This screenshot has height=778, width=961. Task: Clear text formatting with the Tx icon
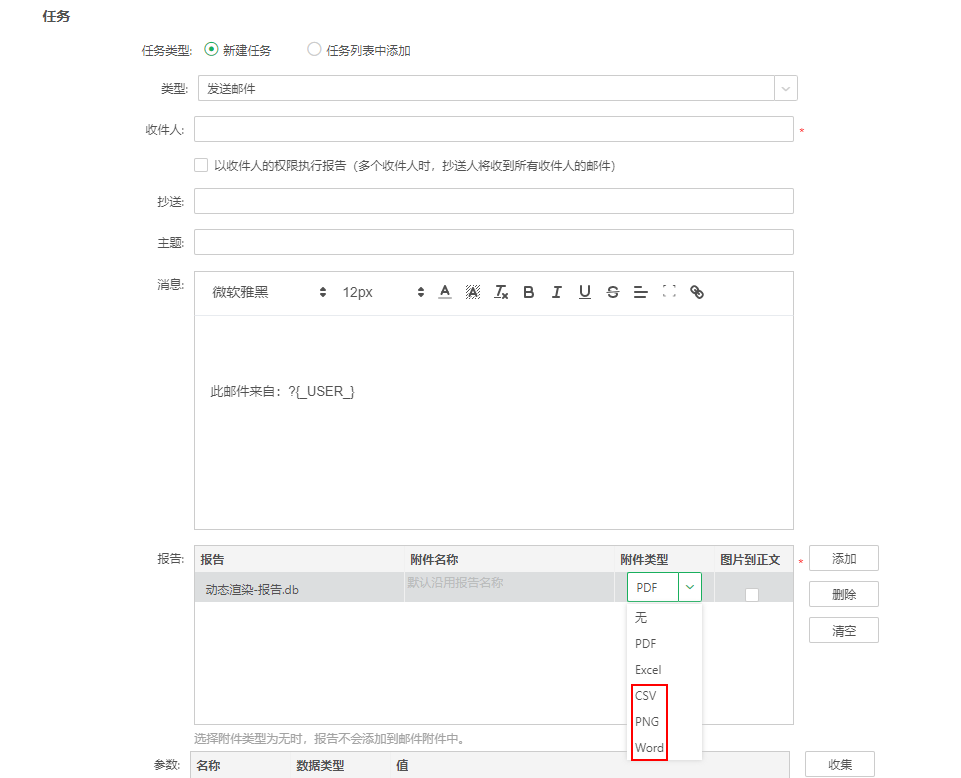pyautogui.click(x=501, y=291)
